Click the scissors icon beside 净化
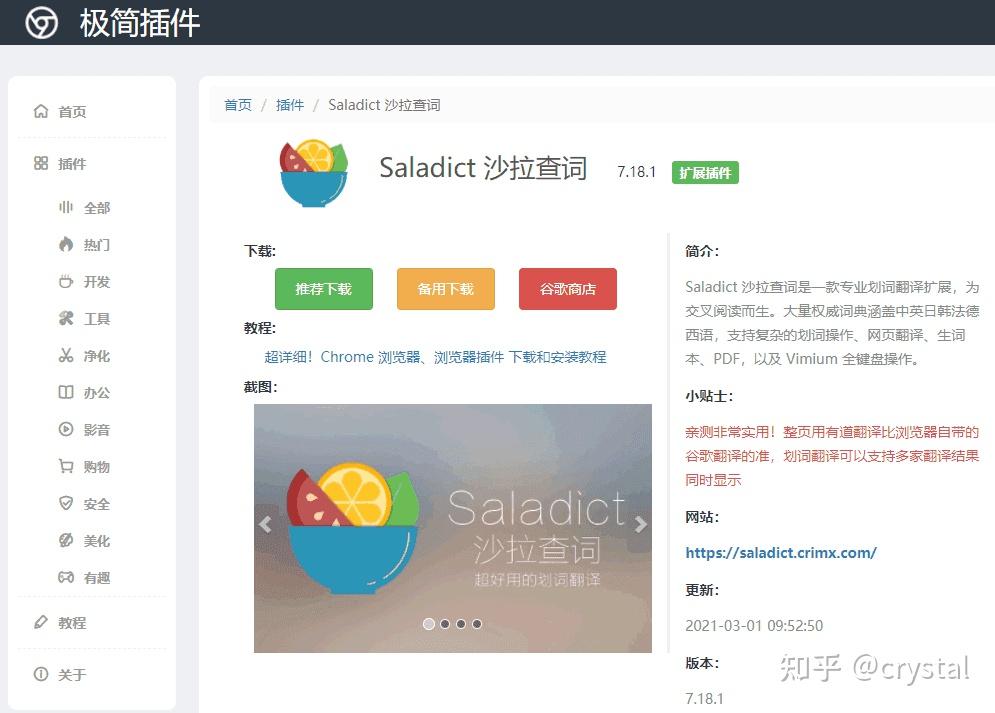 tap(66, 355)
